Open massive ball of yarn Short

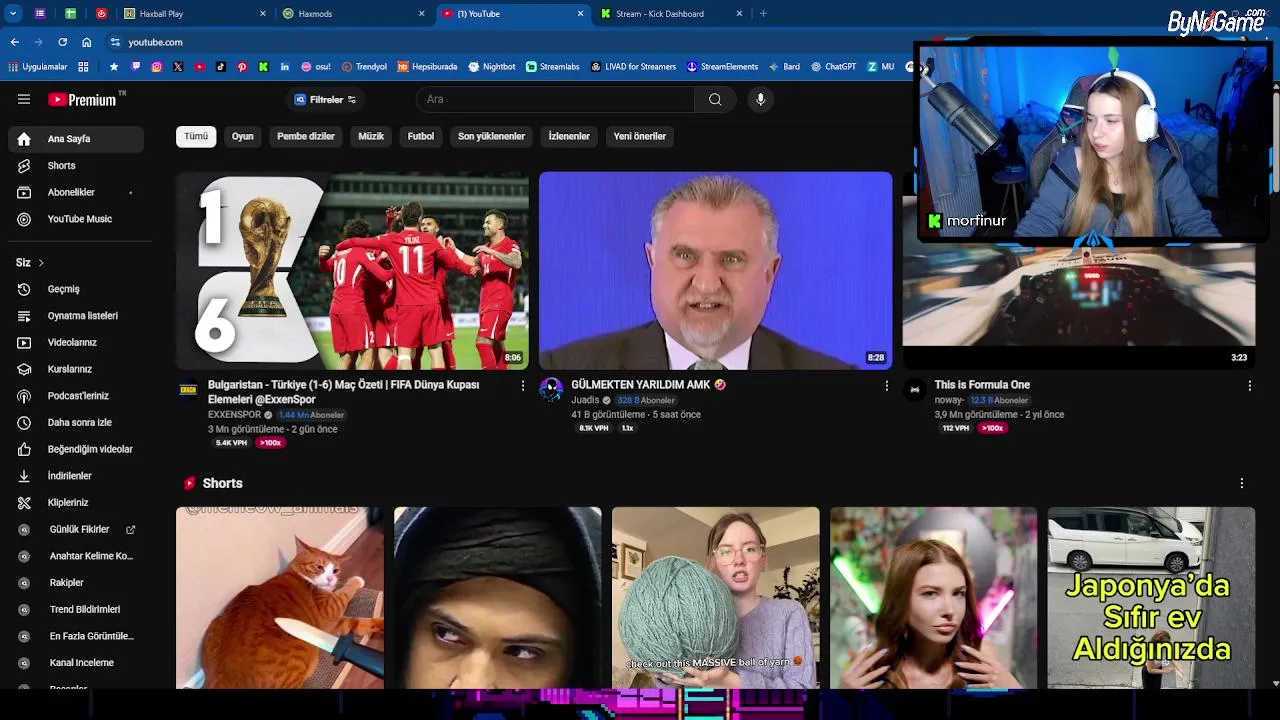[x=715, y=598]
